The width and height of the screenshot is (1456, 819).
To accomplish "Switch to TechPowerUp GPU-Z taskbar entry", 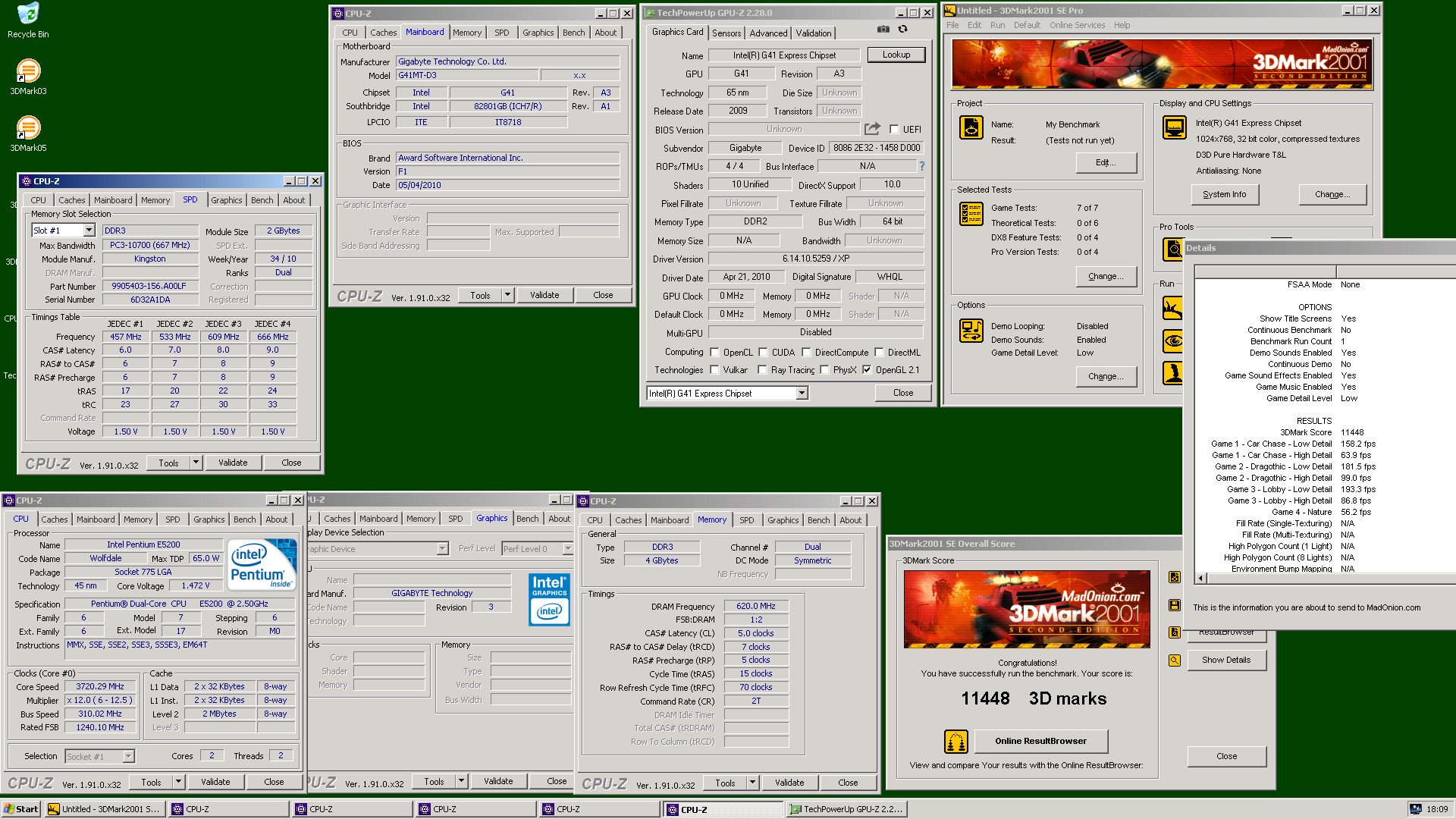I will [846, 809].
